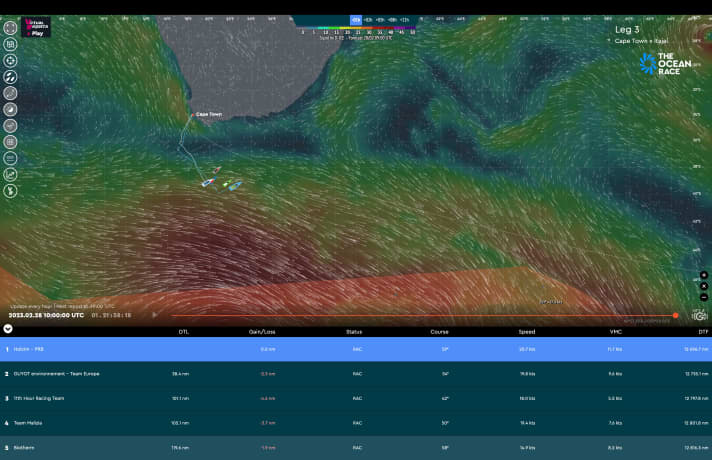Click the UTC date timestamp text
The image size is (712, 460).
[46, 315]
